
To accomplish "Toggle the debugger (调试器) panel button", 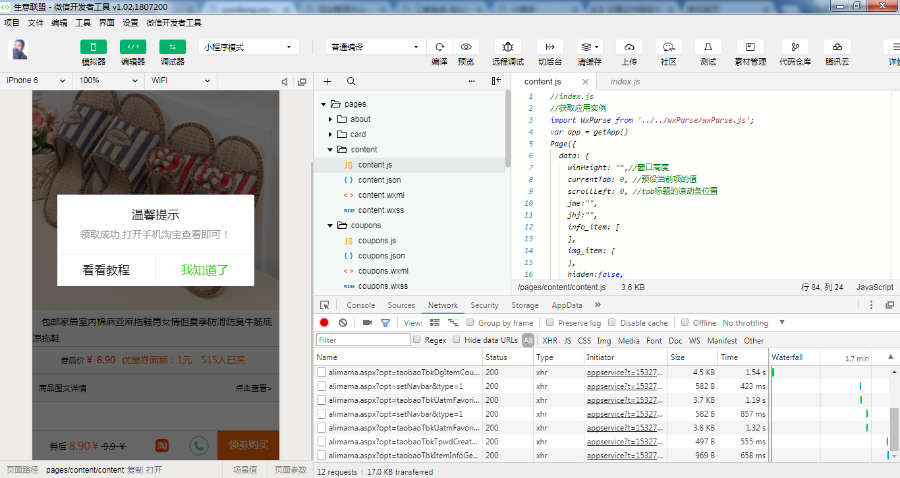I will pos(173,47).
